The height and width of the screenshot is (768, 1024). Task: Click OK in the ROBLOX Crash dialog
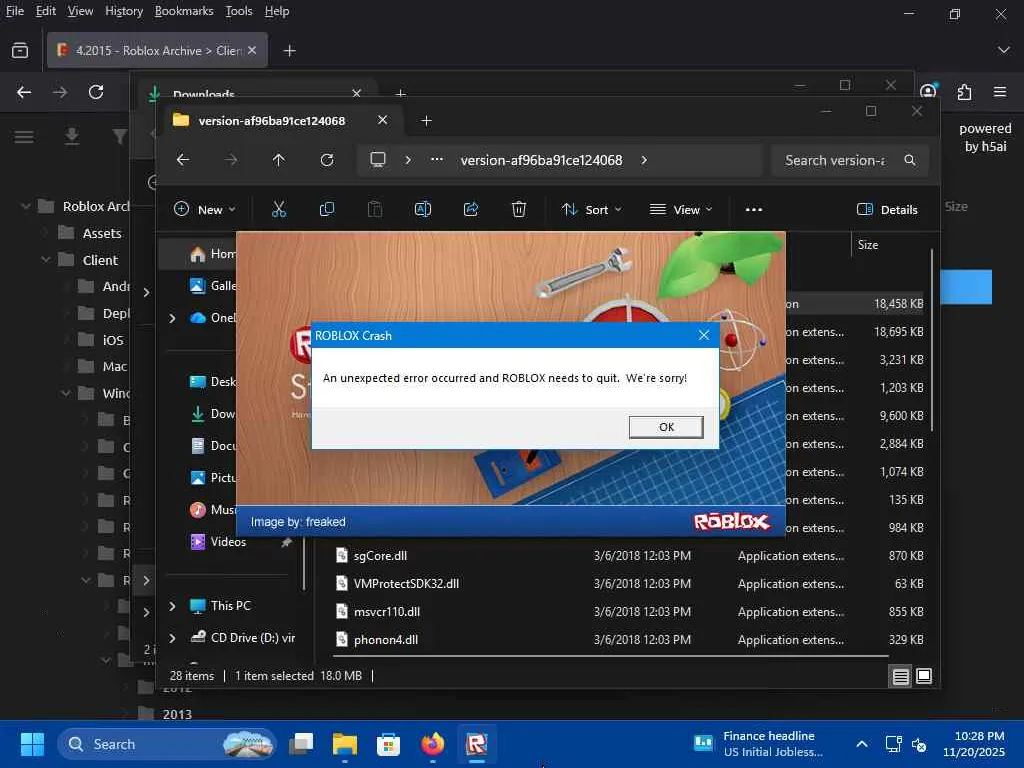tap(666, 427)
